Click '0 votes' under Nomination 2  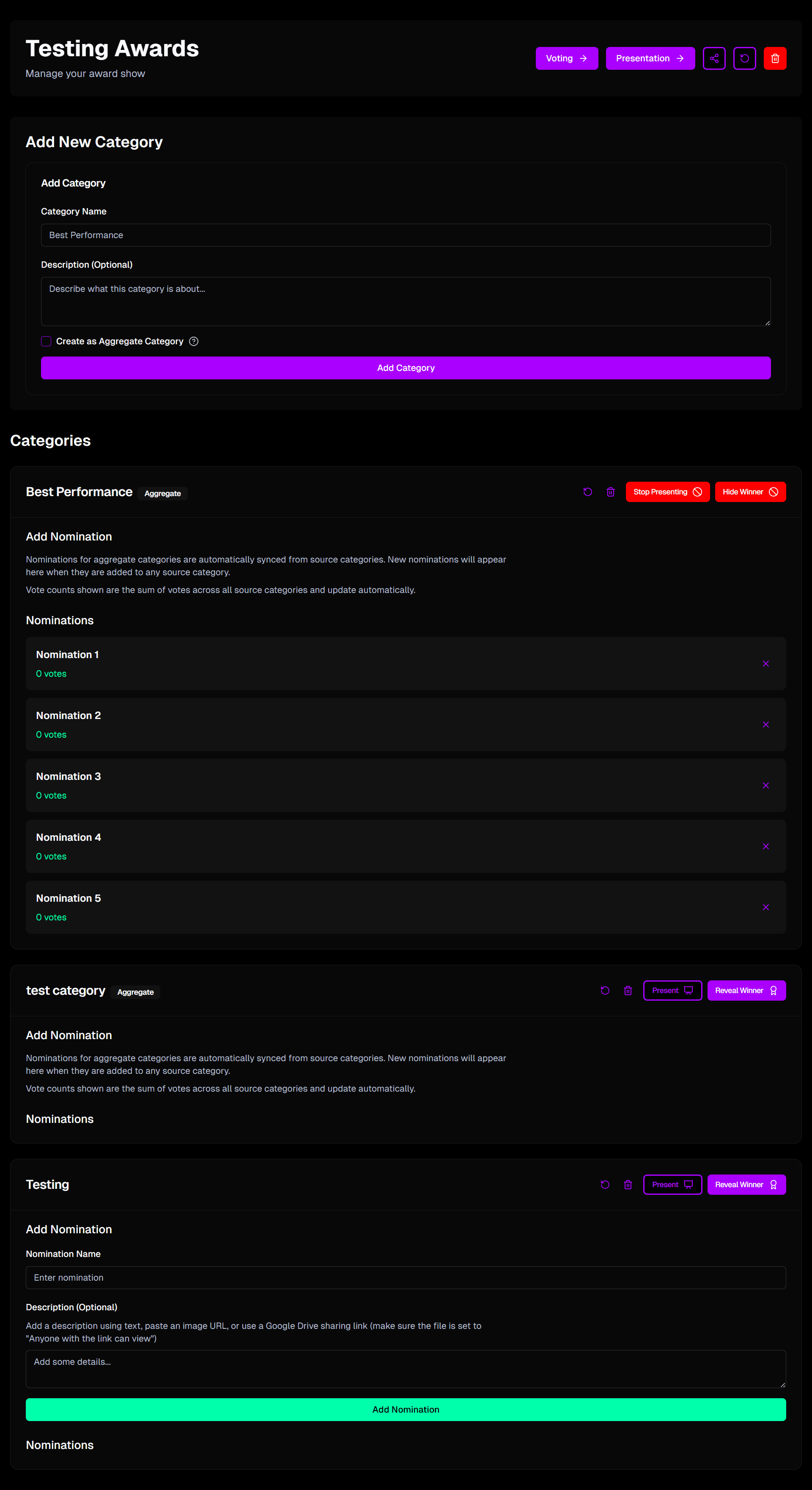(x=51, y=735)
